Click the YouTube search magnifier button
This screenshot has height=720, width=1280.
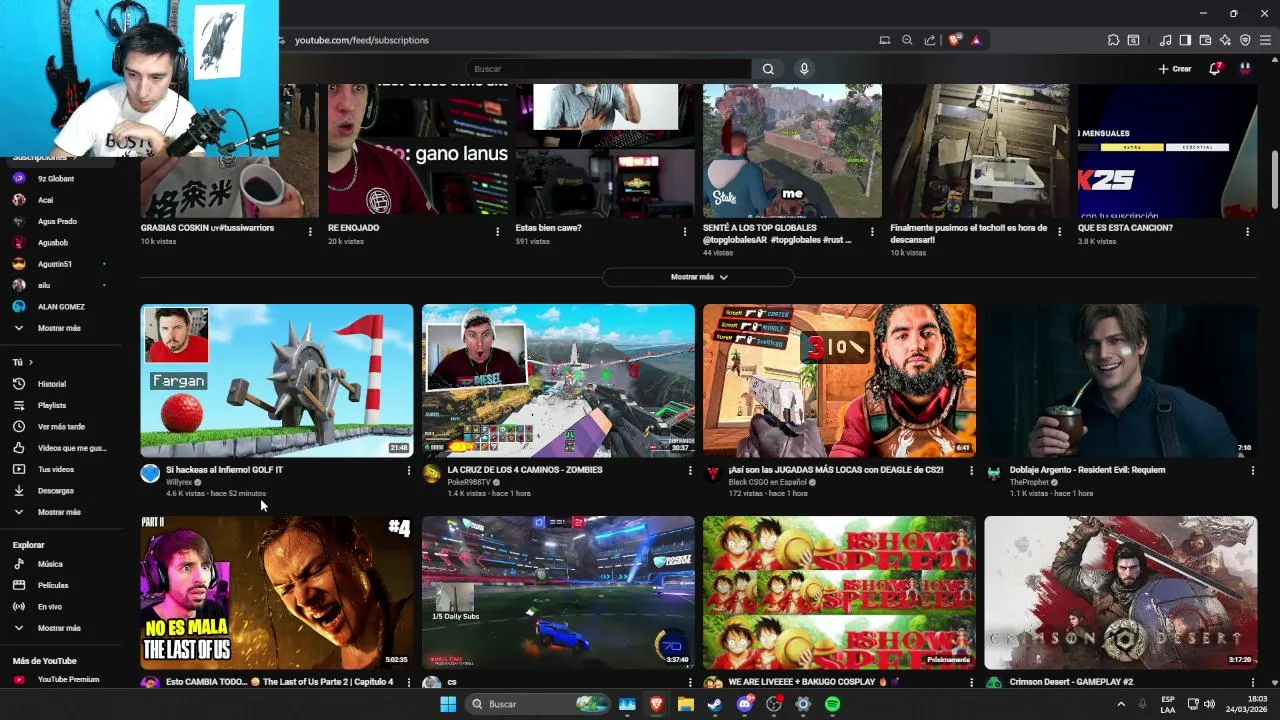click(768, 69)
